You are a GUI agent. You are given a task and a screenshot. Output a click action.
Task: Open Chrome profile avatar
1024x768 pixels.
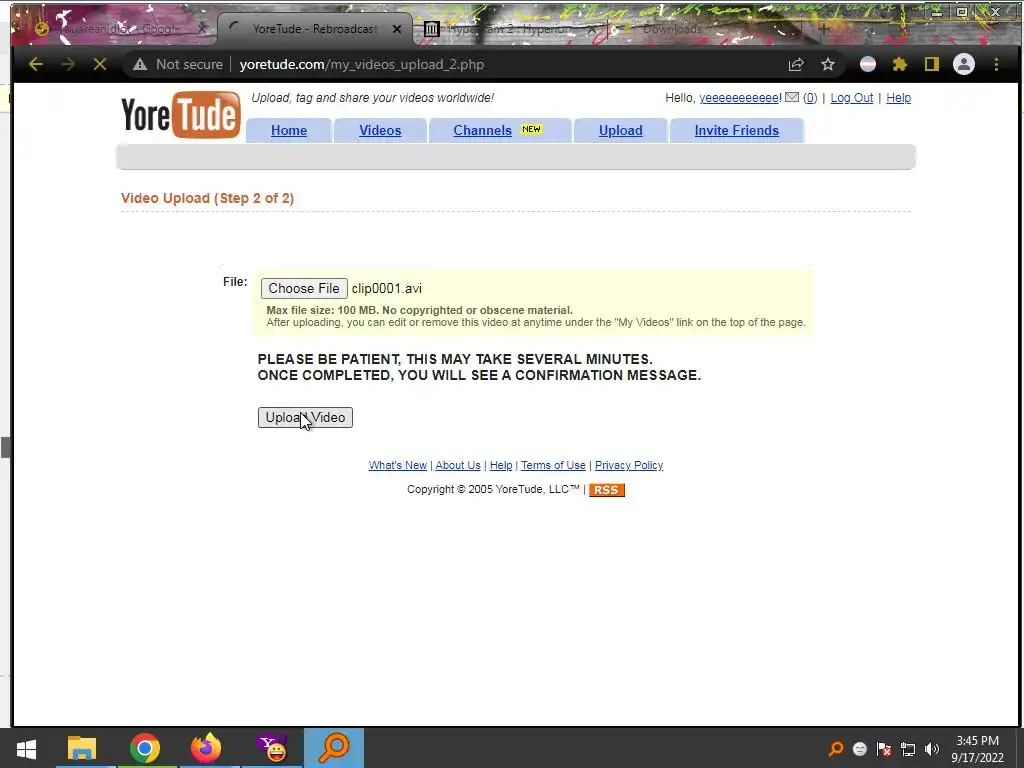click(x=964, y=64)
